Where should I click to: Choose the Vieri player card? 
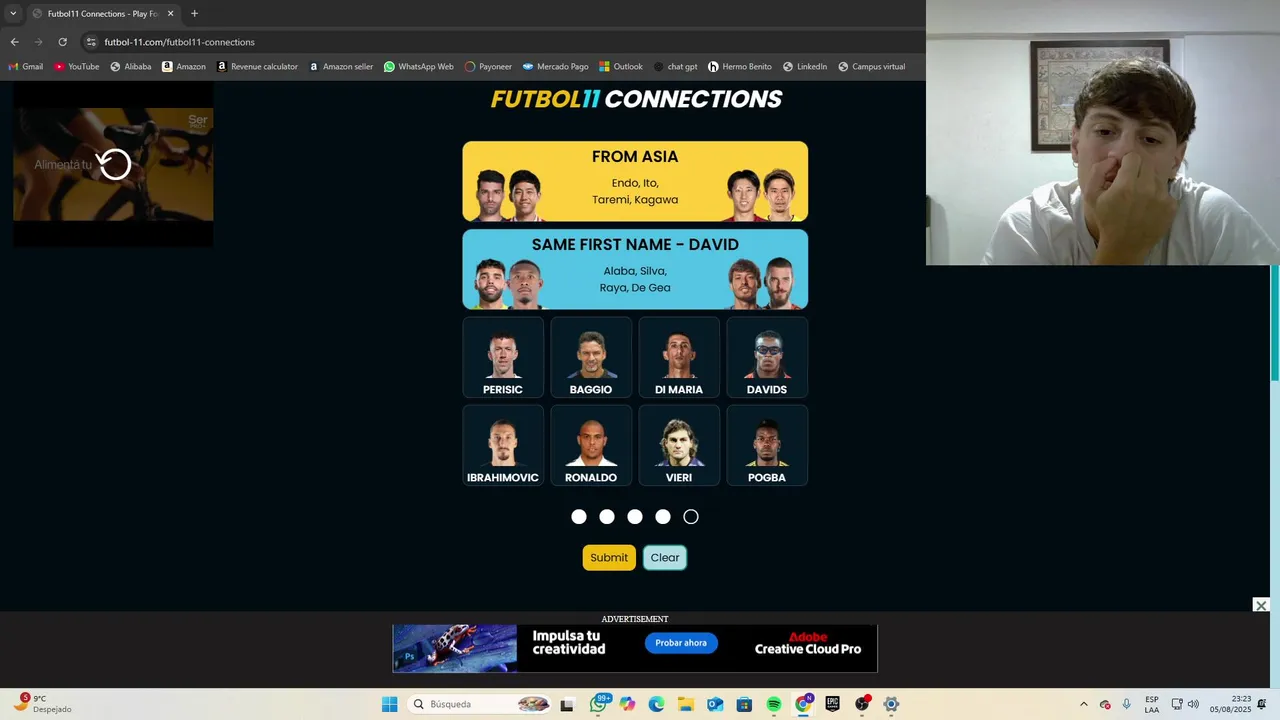click(679, 445)
